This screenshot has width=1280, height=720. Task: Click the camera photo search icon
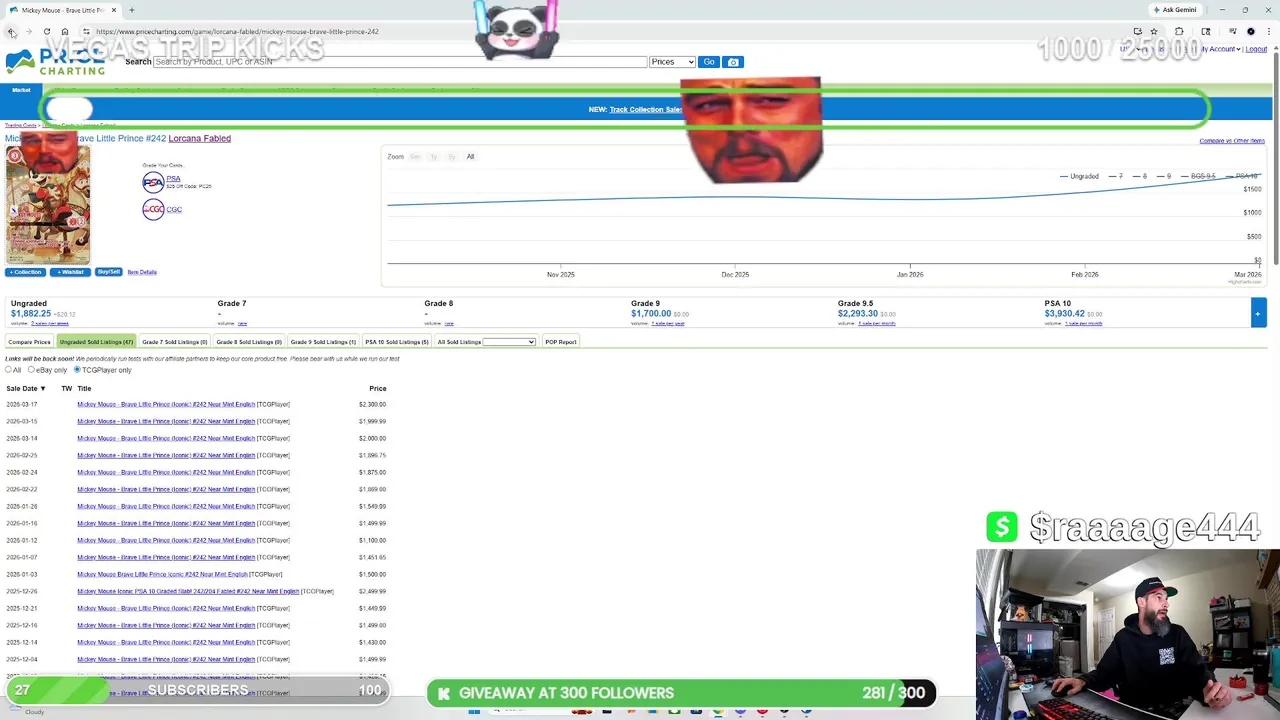pyautogui.click(x=733, y=62)
